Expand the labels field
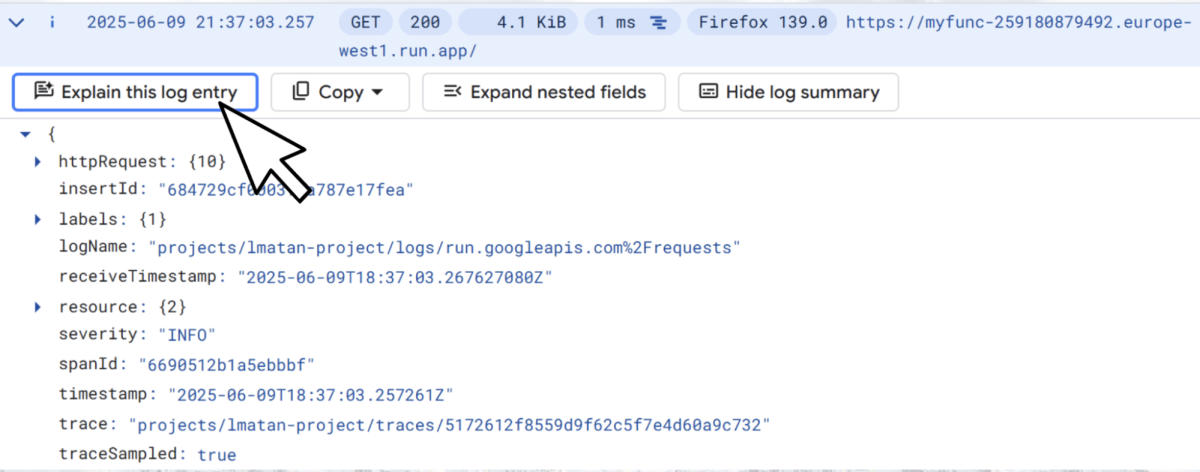Image resolution: width=1200 pixels, height=472 pixels. point(38,219)
